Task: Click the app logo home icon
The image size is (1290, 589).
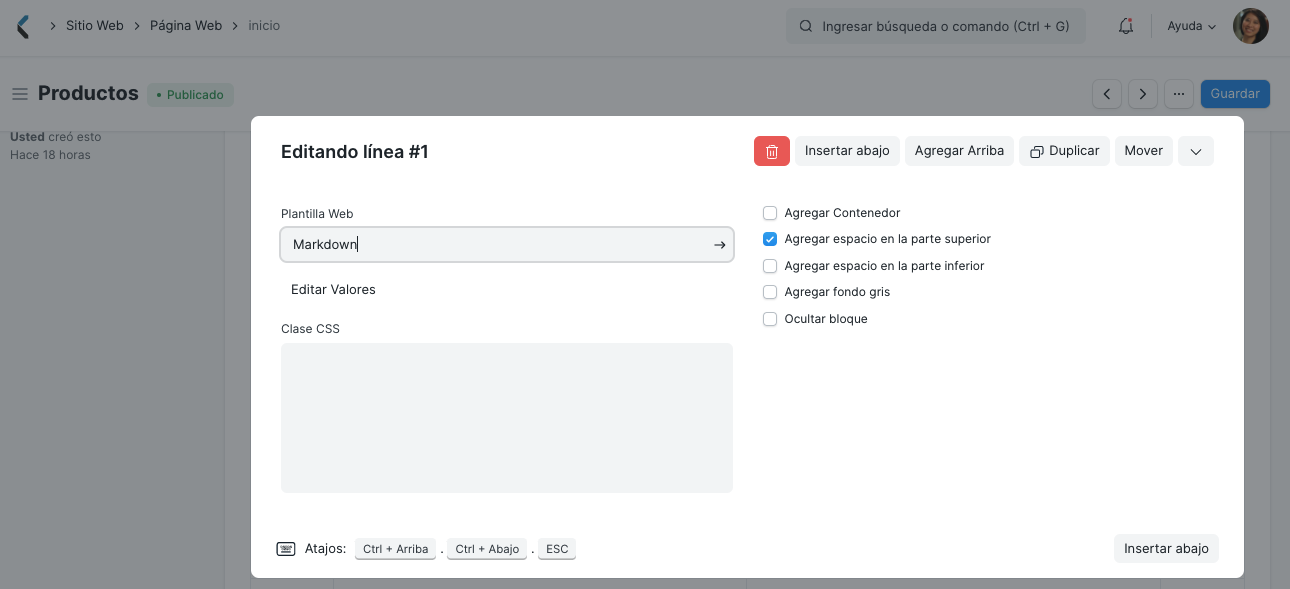Action: [x=23, y=26]
